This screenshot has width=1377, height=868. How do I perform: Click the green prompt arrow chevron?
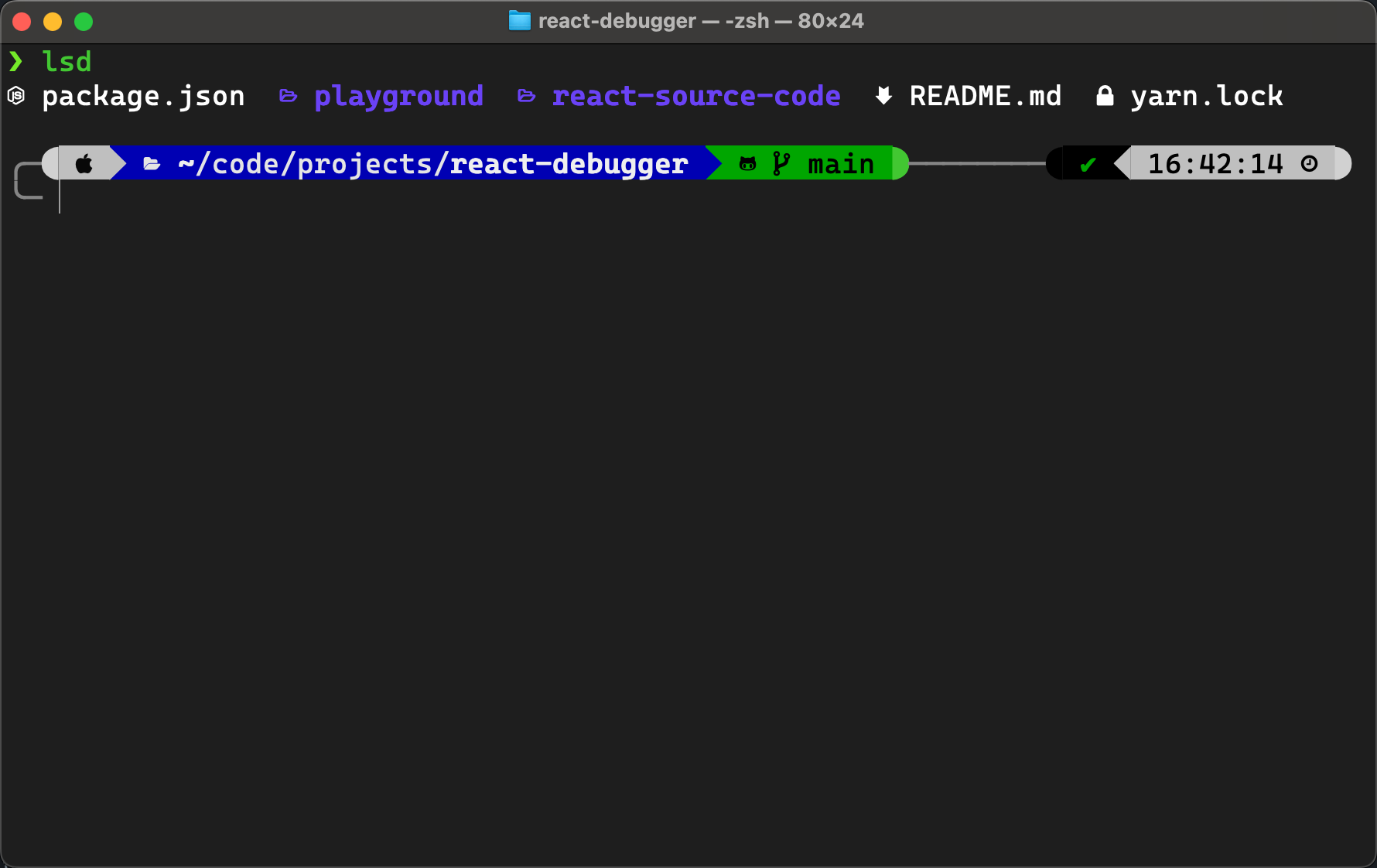17,61
